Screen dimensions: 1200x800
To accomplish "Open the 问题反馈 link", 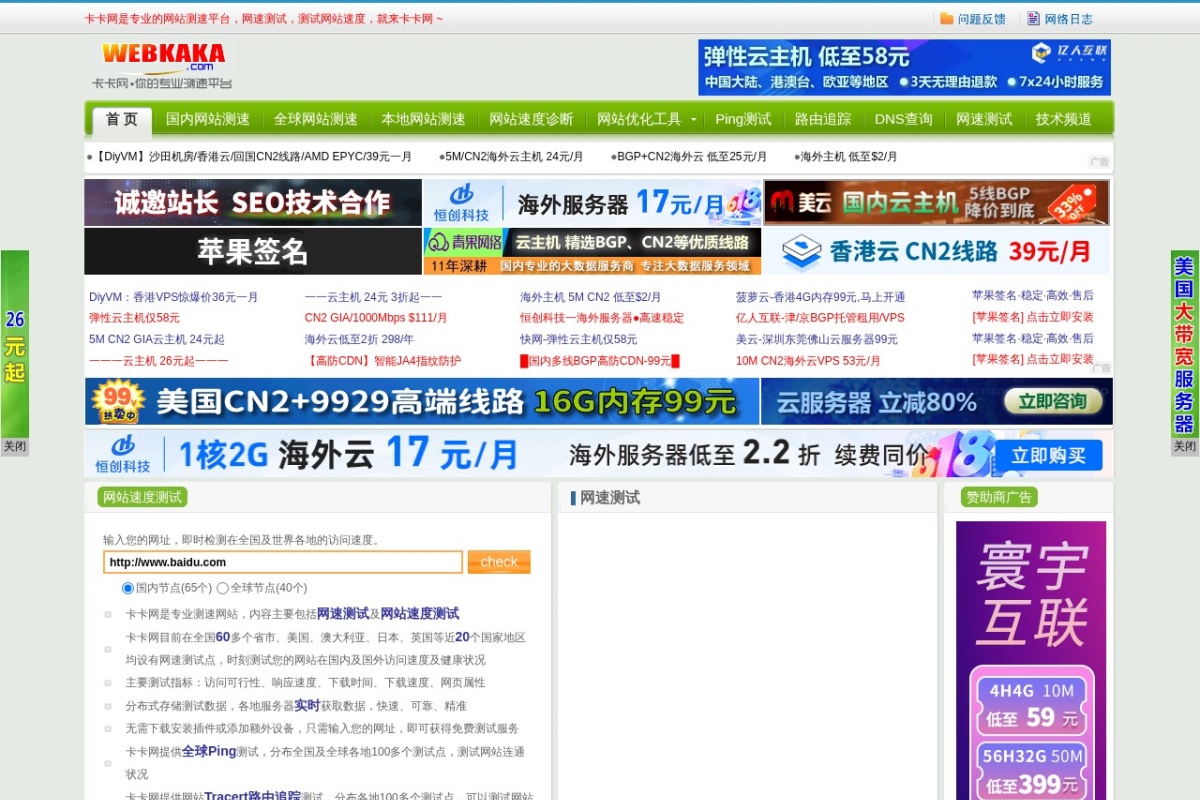I will [982, 19].
